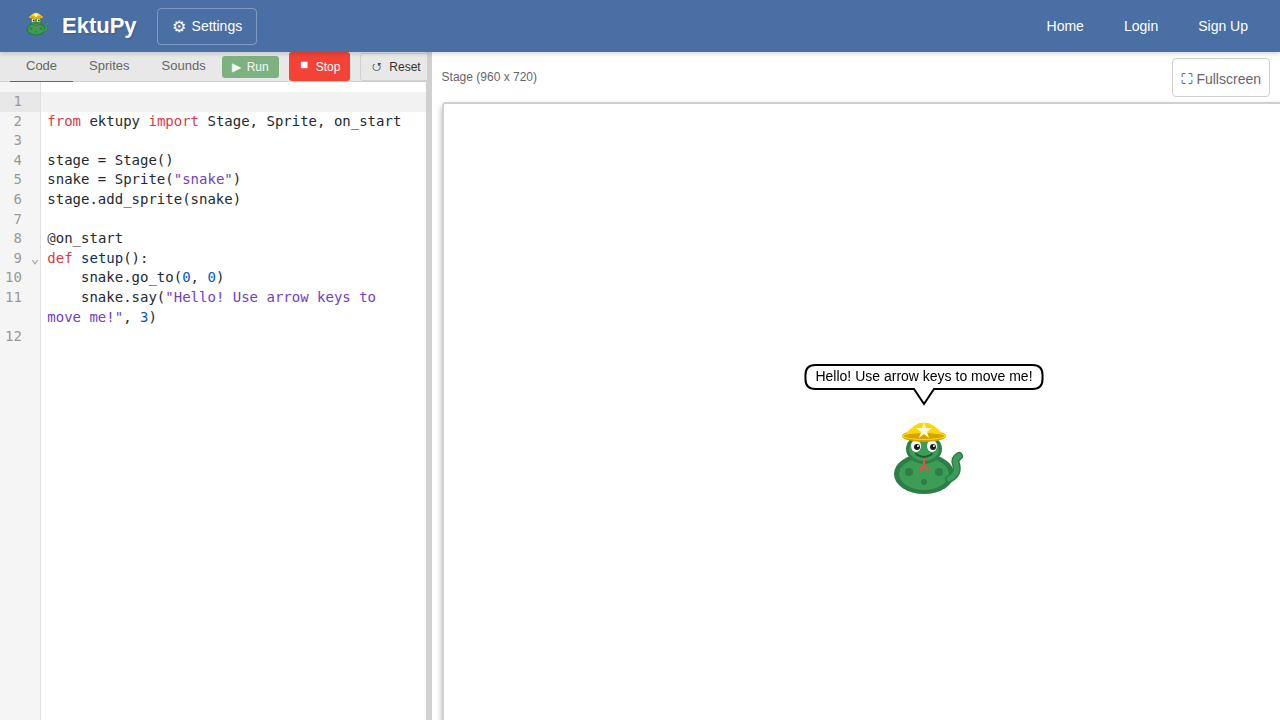Click the snake's speech bubble
This screenshot has height=720, width=1280.
click(923, 377)
